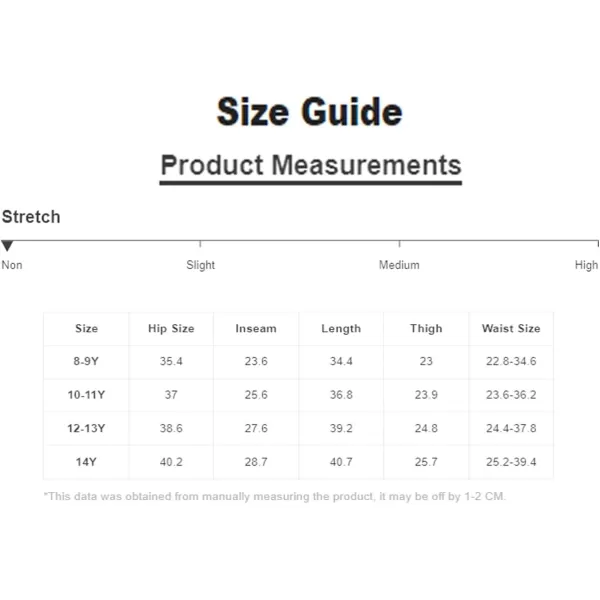Click the Thigh column header

426,329
